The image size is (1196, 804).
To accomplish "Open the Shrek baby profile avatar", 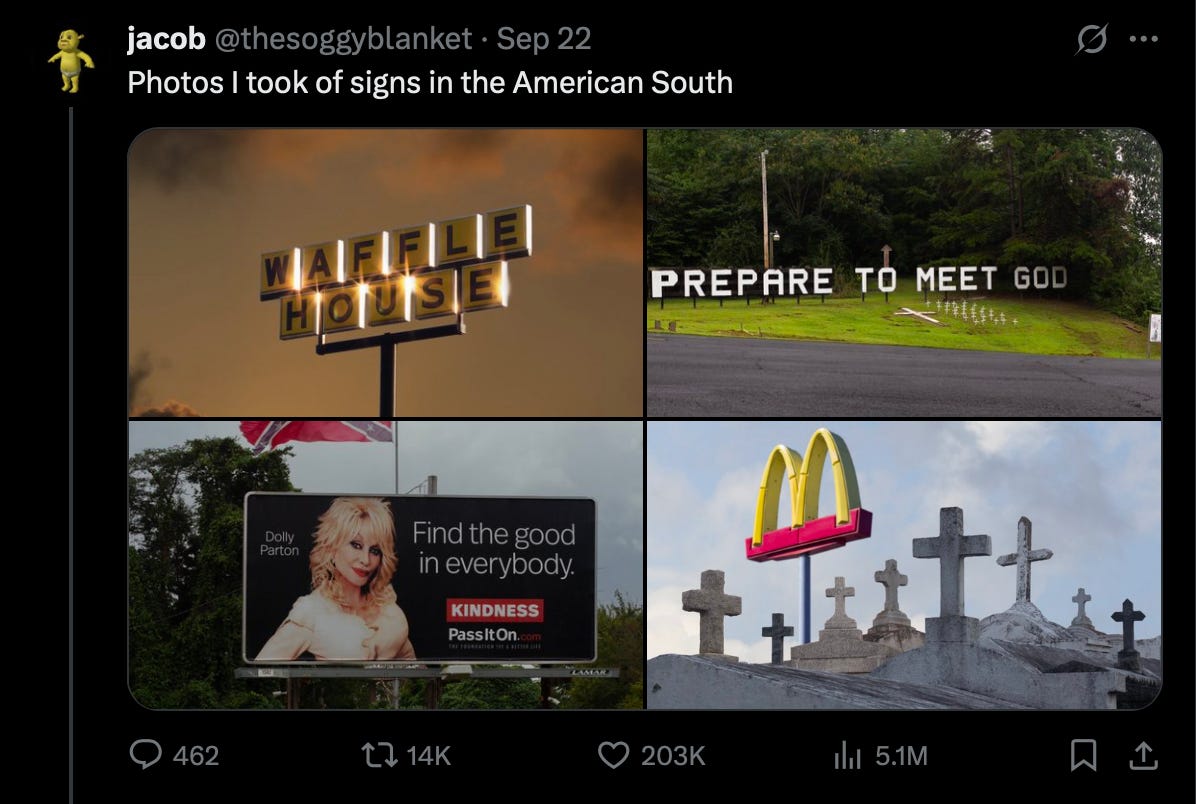I will [x=70, y=60].
